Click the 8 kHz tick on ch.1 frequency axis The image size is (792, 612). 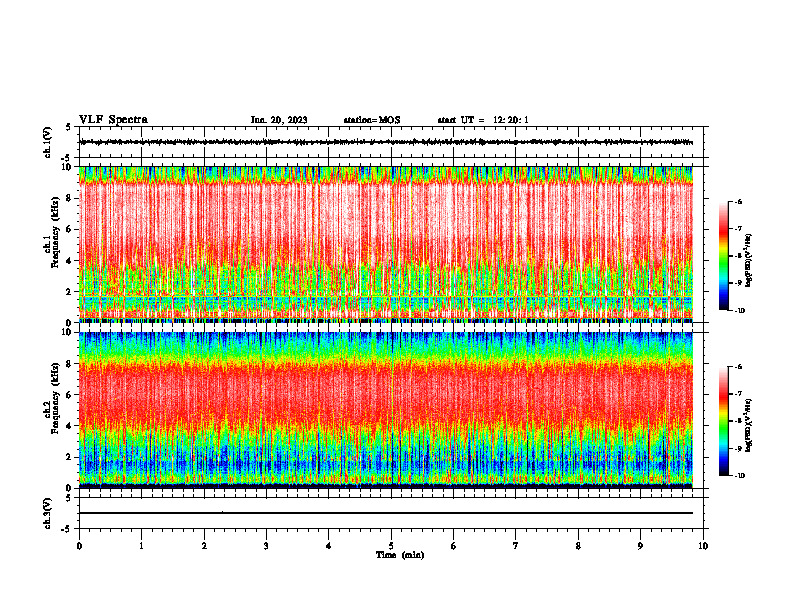point(71,198)
